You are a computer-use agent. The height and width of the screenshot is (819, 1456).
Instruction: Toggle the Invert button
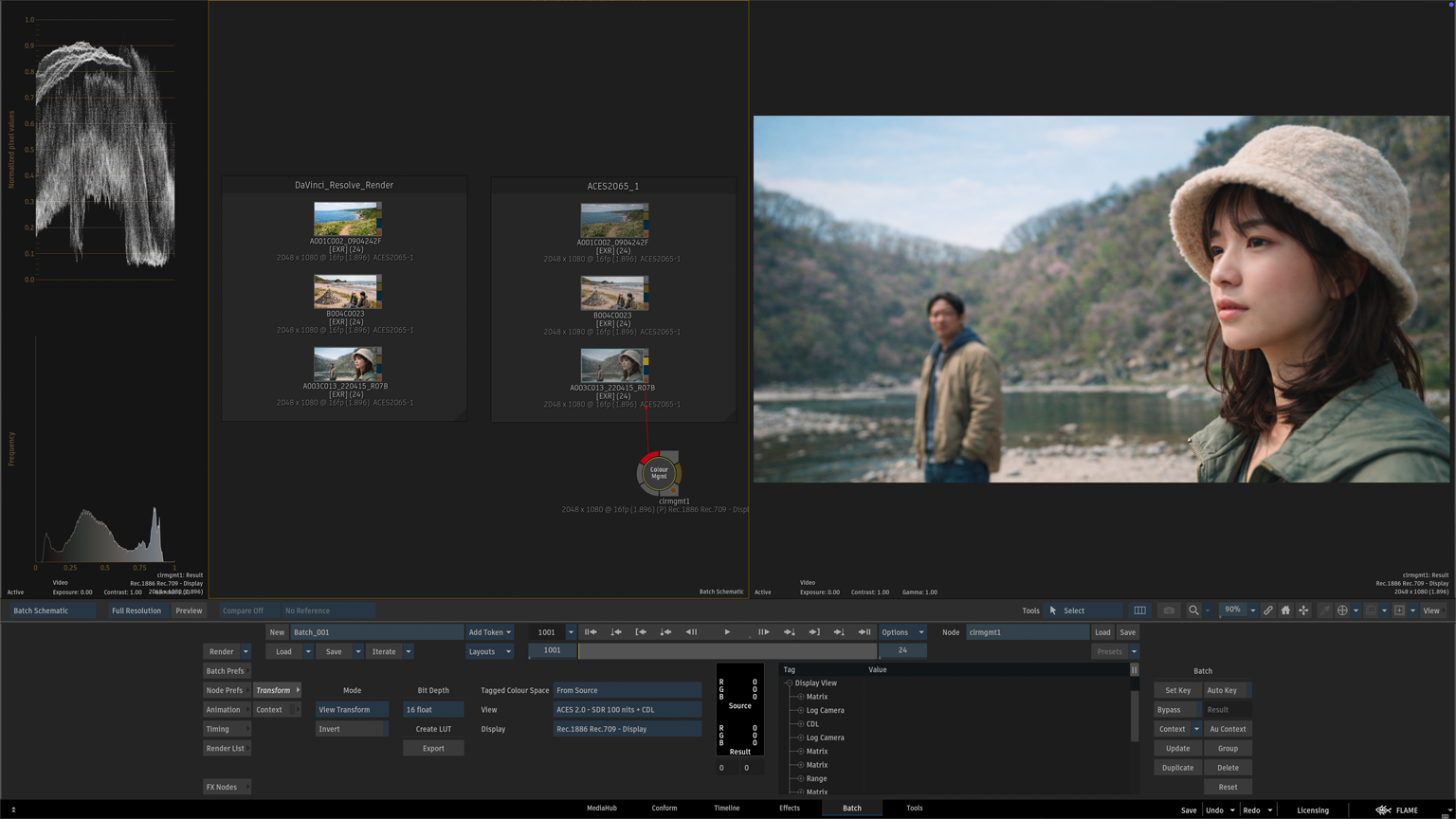click(350, 729)
